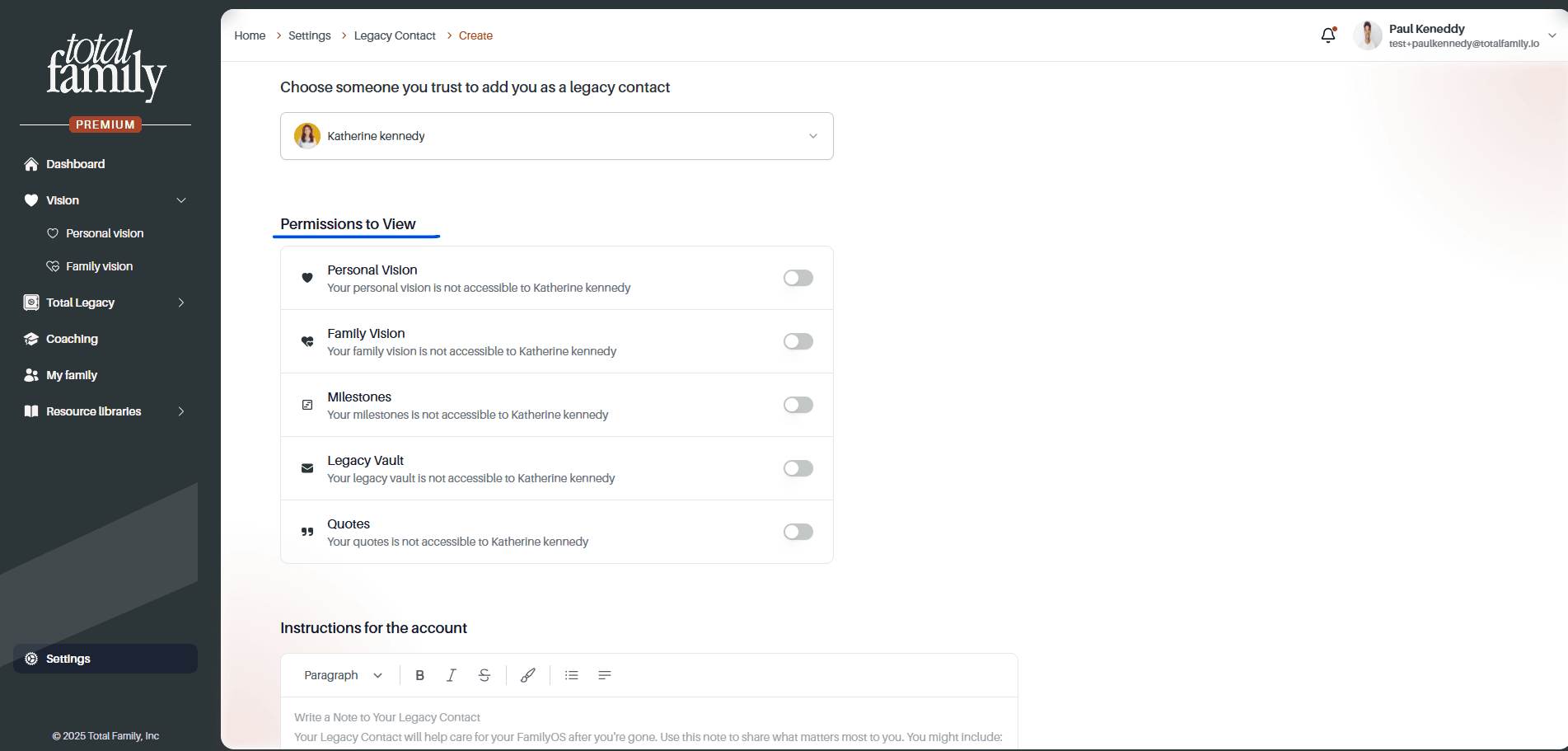
Task: Open the Paragraph style dropdown
Action: (343, 675)
